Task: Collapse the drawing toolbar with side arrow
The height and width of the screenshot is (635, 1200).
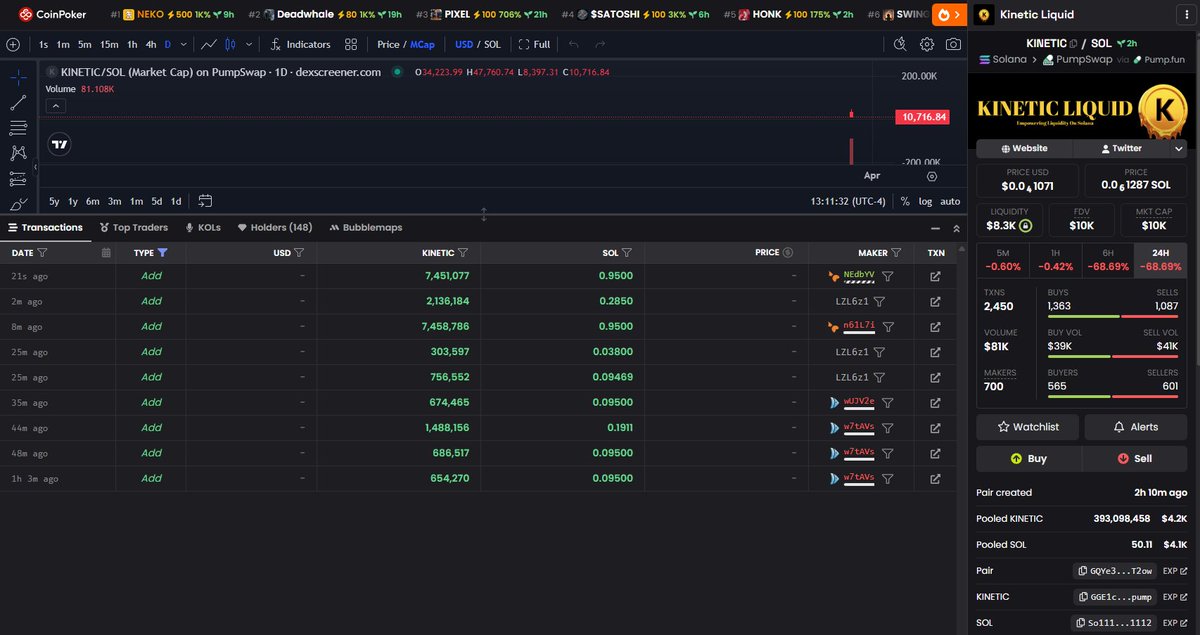Action: point(36,167)
